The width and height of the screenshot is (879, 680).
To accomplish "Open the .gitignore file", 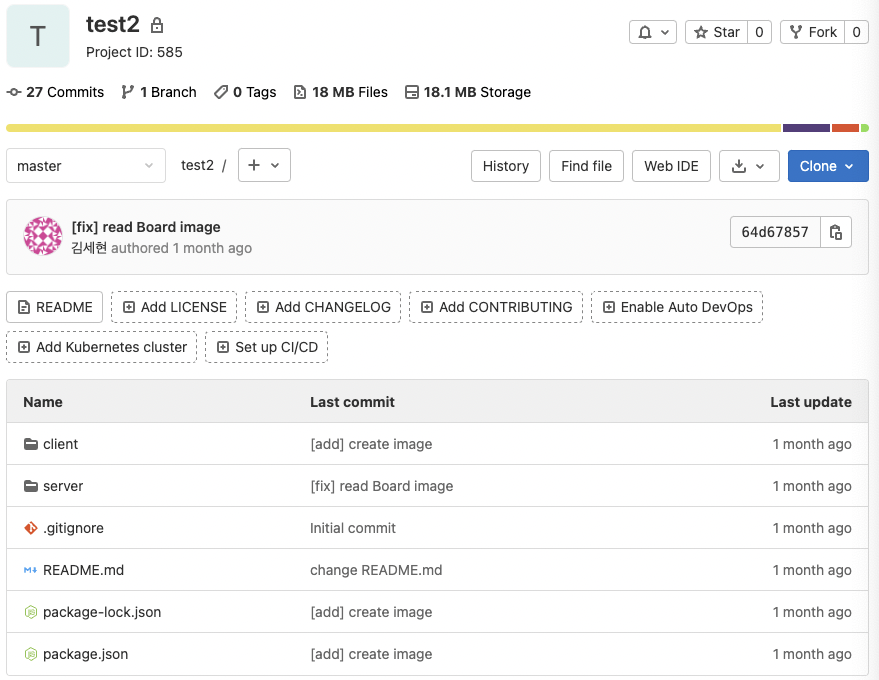I will [73, 528].
